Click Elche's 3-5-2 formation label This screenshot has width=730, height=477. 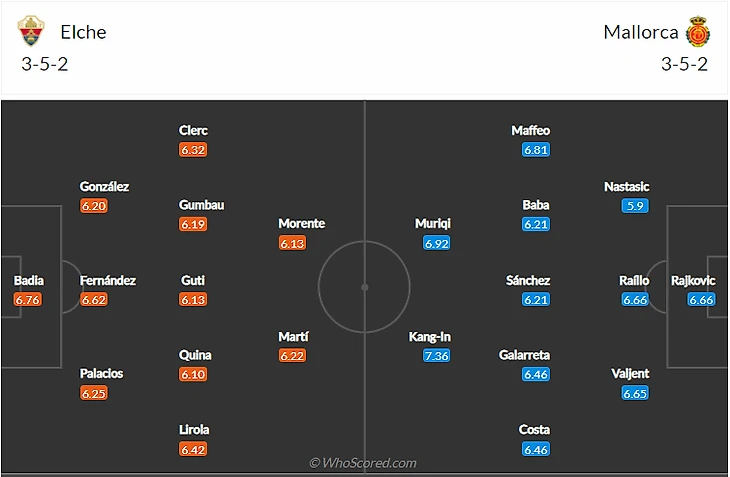[x=44, y=64]
